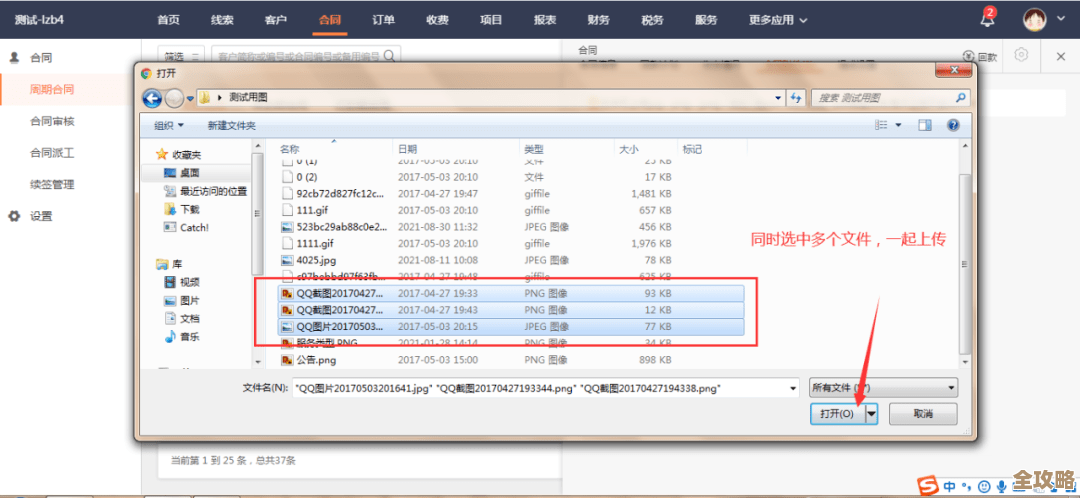This screenshot has height=498, width=1080.
Task: Open 报表 in top navigation
Action: pyautogui.click(x=545, y=20)
